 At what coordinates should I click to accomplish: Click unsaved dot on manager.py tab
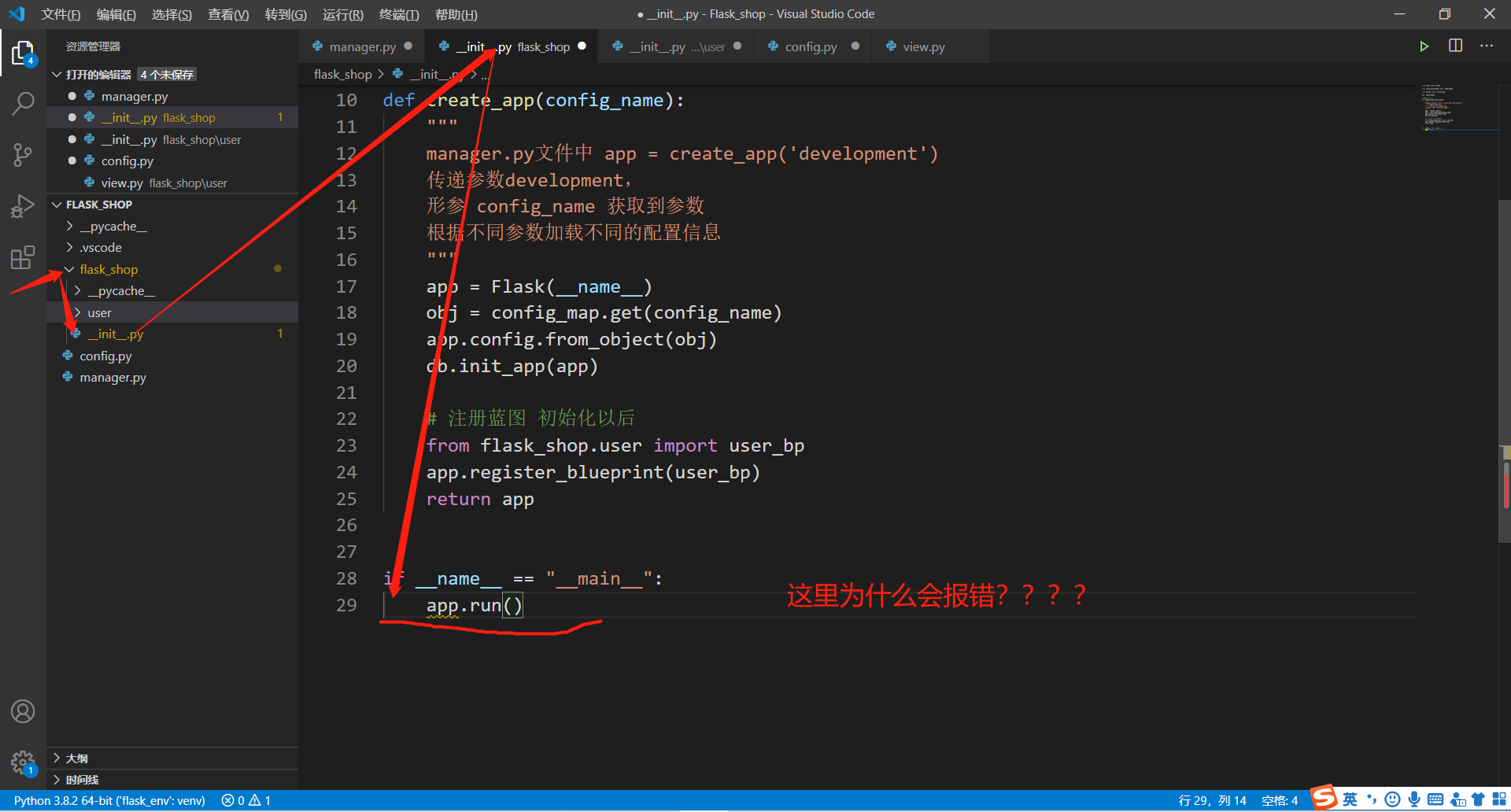point(408,46)
